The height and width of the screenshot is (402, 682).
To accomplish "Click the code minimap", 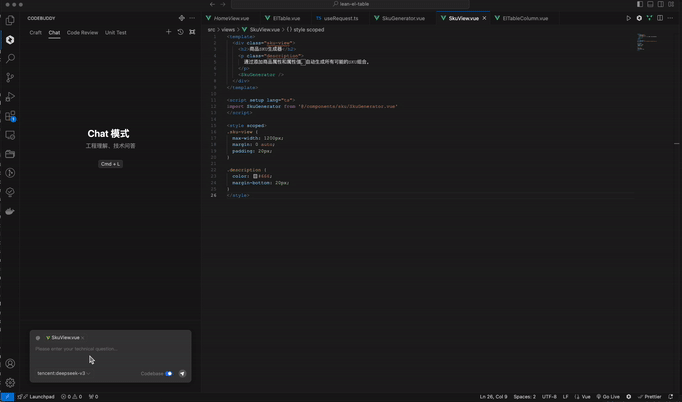I will 648,42.
